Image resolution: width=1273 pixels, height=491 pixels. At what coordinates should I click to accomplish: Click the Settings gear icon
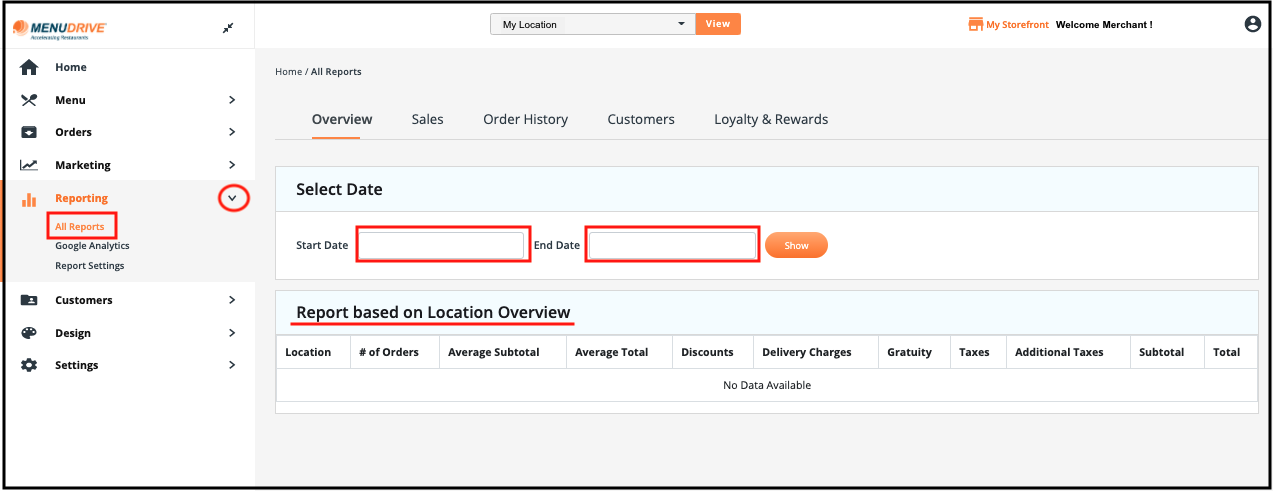tap(29, 365)
